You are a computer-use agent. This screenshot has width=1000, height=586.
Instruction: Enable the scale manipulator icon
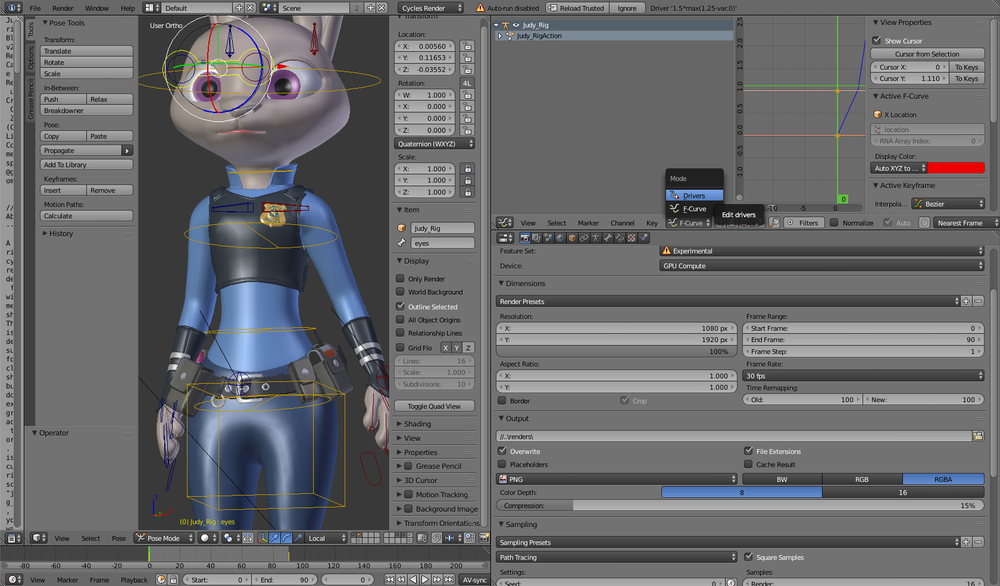[298, 538]
